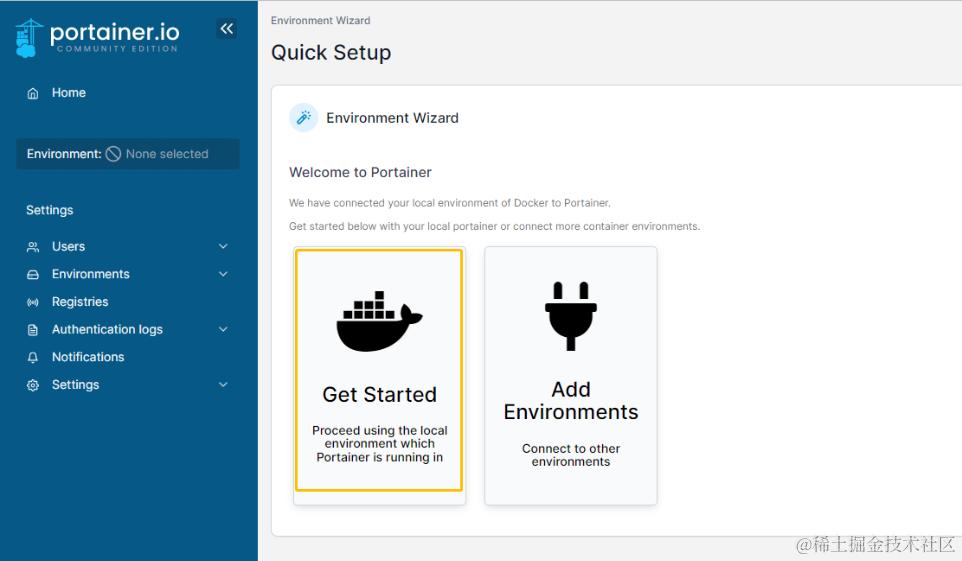This screenshot has height=561, width=962.
Task: Click the Users people icon
Action: pyautogui.click(x=33, y=247)
